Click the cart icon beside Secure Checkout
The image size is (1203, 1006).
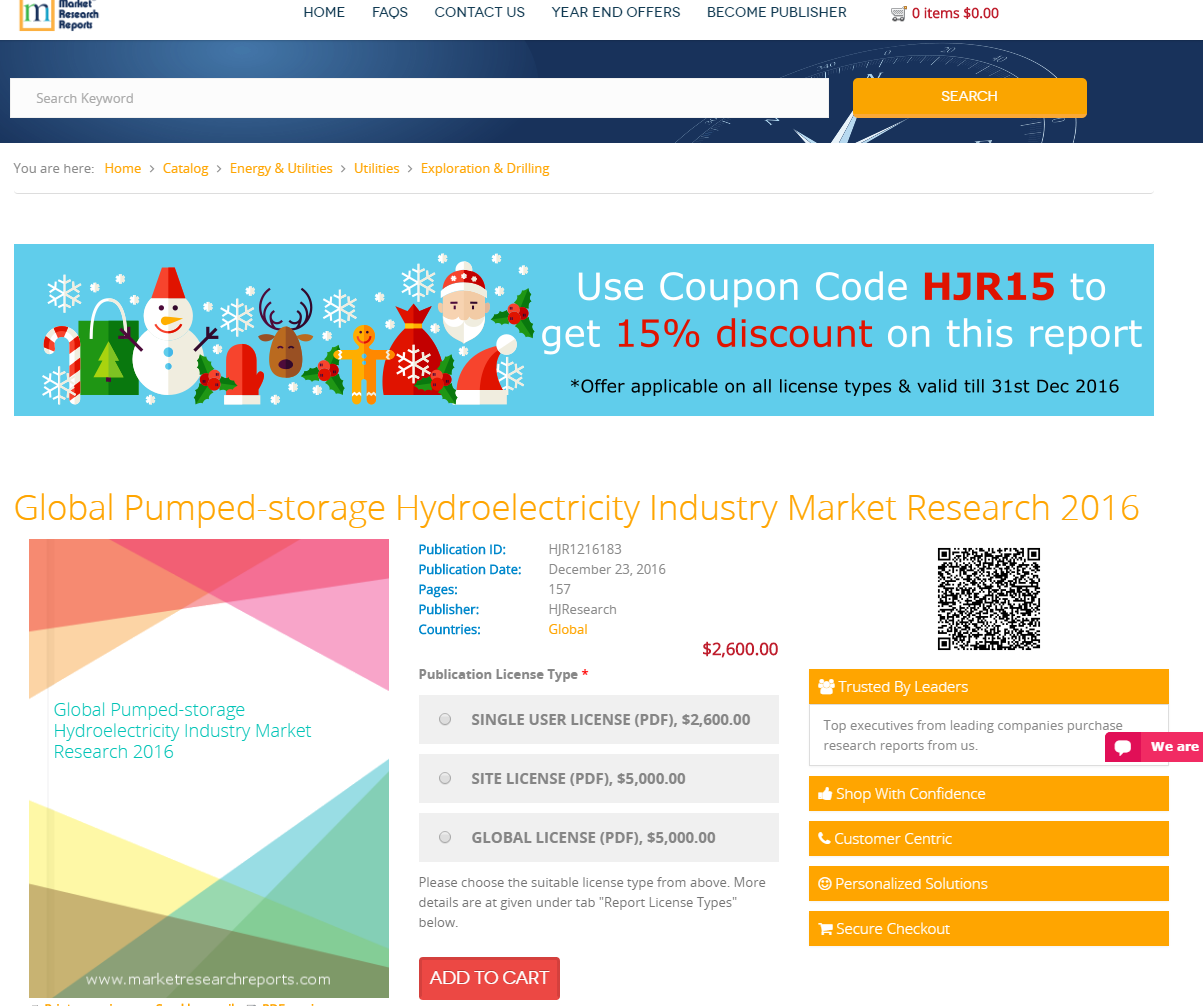(825, 929)
